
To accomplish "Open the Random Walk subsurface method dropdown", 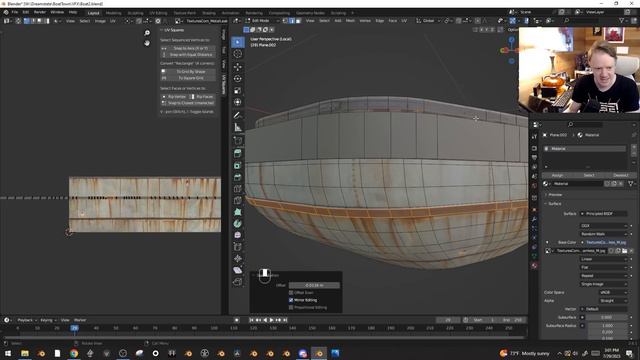I will 604,234.
